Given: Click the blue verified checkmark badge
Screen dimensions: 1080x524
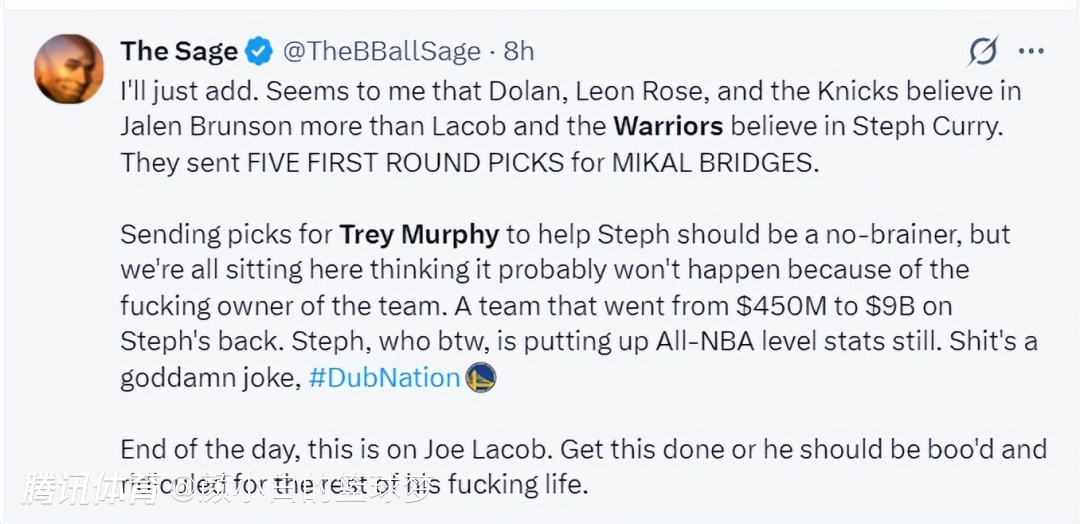Looking at the screenshot, I should 259,51.
